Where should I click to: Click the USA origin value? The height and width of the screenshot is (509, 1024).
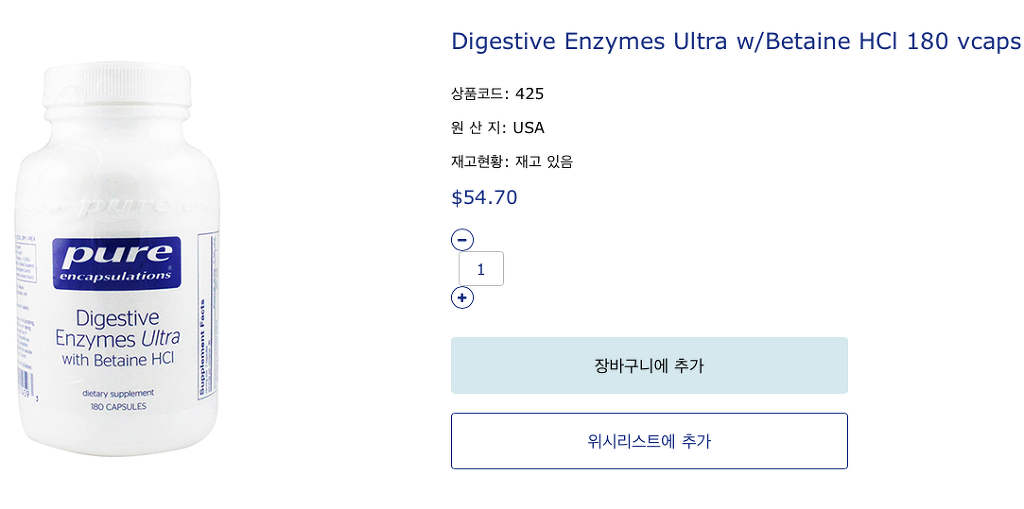tap(529, 128)
